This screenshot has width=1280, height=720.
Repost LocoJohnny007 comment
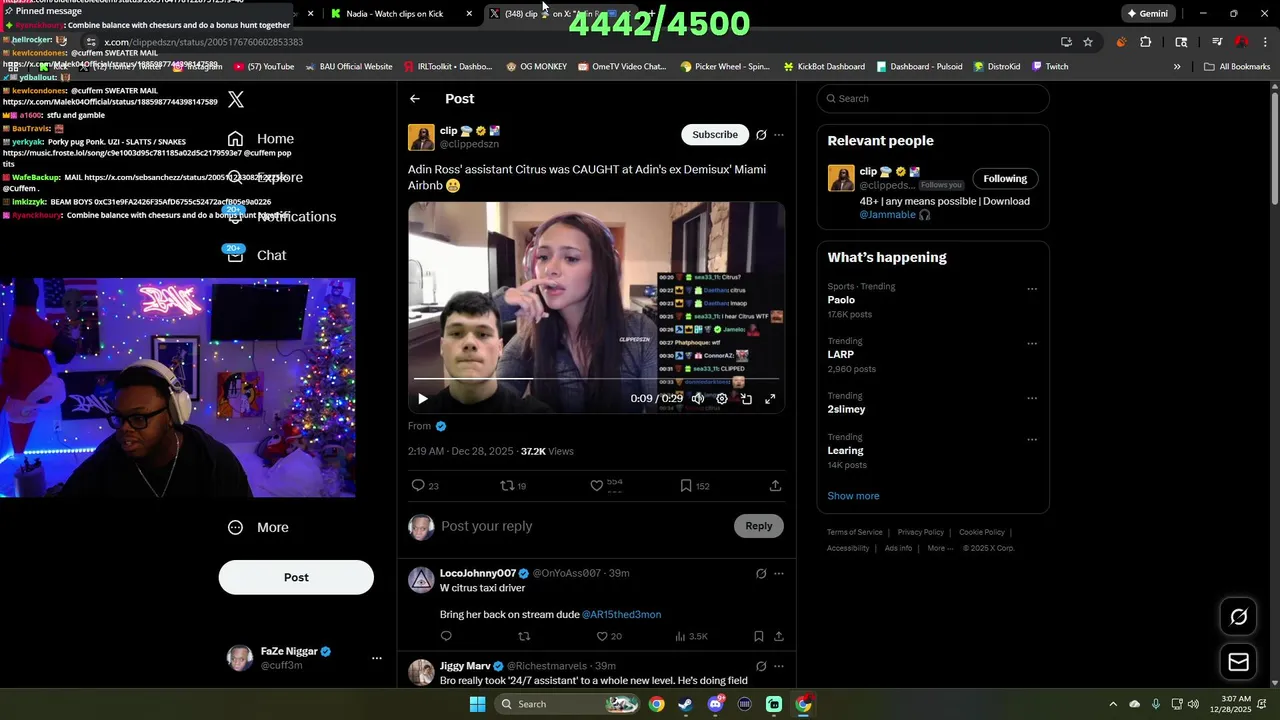(x=523, y=636)
